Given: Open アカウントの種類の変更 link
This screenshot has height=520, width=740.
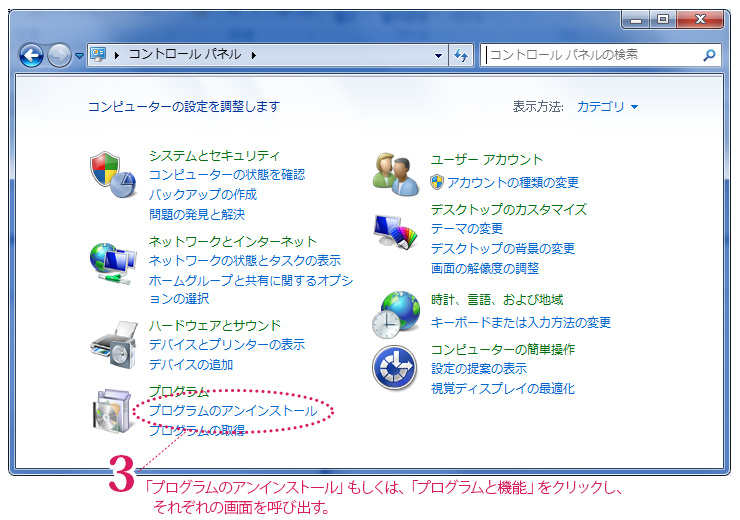Looking at the screenshot, I should point(512,182).
